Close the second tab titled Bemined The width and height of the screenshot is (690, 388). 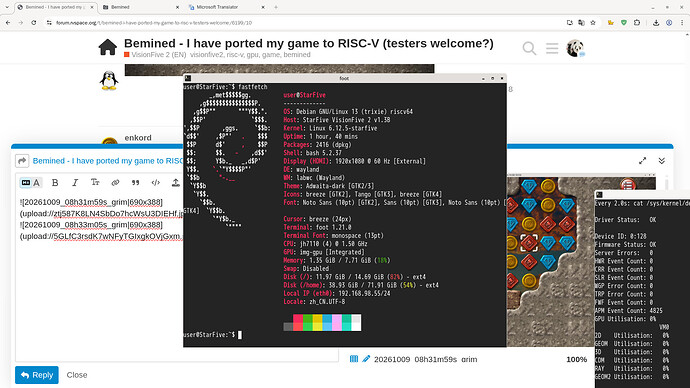point(177,7)
